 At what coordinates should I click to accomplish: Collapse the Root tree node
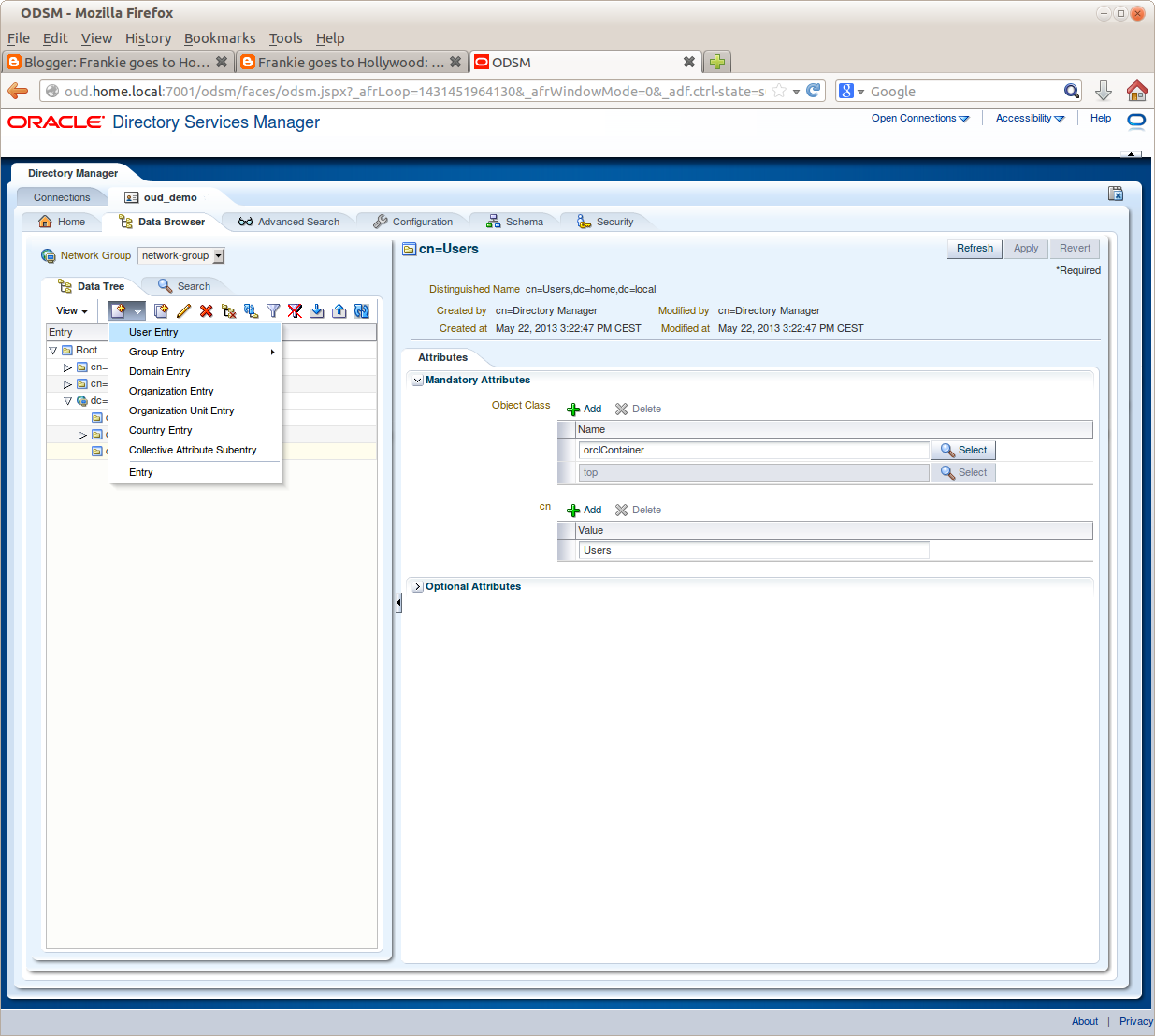click(53, 351)
